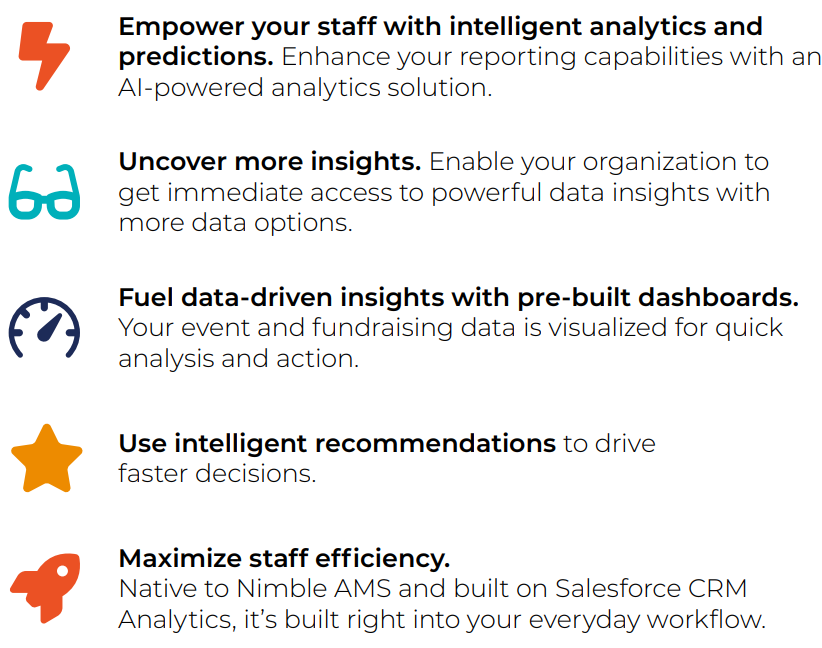Click the orange star icon
The height and width of the screenshot is (648, 822).
[x=46, y=457]
